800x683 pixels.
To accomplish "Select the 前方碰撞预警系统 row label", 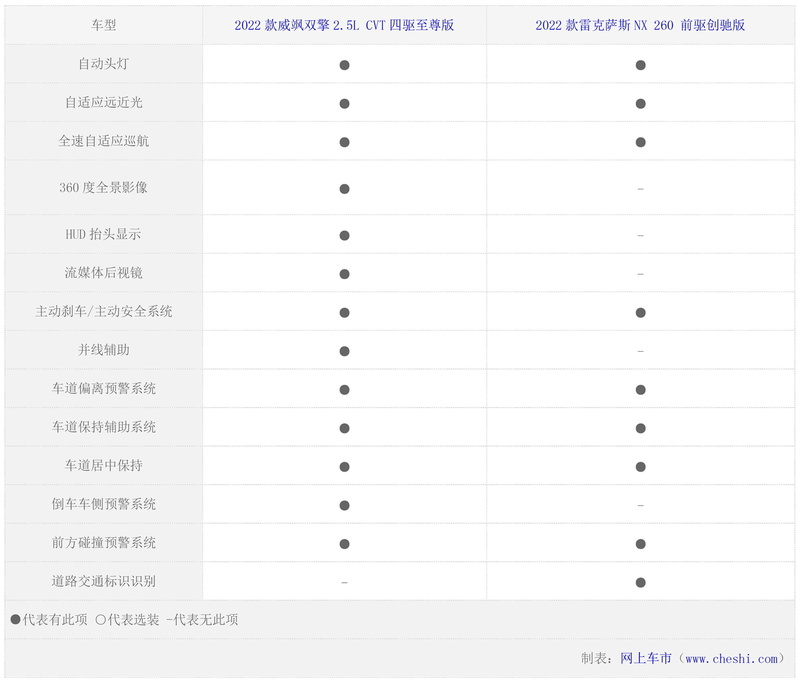I will tap(104, 543).
